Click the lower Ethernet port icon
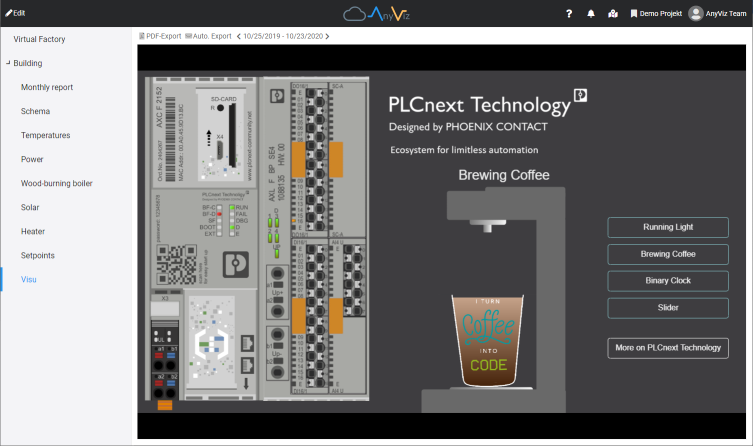The width and height of the screenshot is (753, 446). [x=247, y=365]
